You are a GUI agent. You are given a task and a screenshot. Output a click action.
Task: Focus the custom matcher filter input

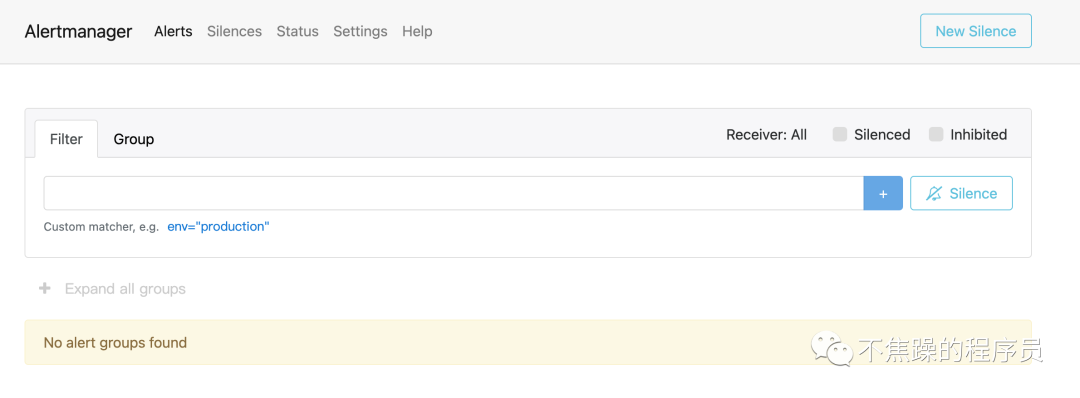pos(453,193)
